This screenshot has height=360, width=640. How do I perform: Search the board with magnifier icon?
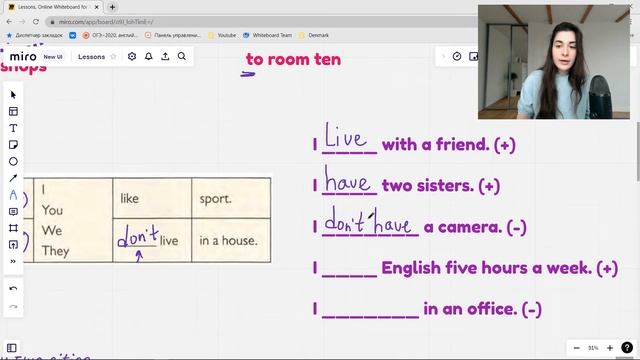pyautogui.click(x=182, y=56)
